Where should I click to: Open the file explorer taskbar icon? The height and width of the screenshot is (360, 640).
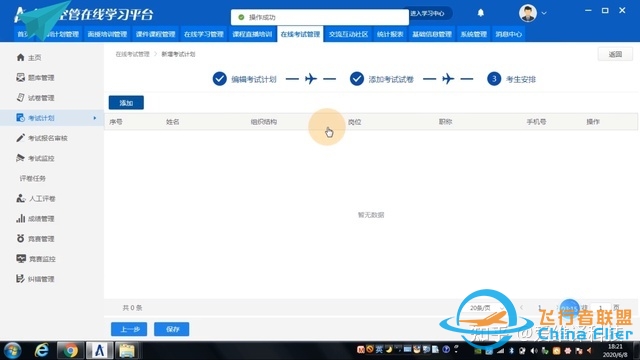pyautogui.click(x=127, y=351)
